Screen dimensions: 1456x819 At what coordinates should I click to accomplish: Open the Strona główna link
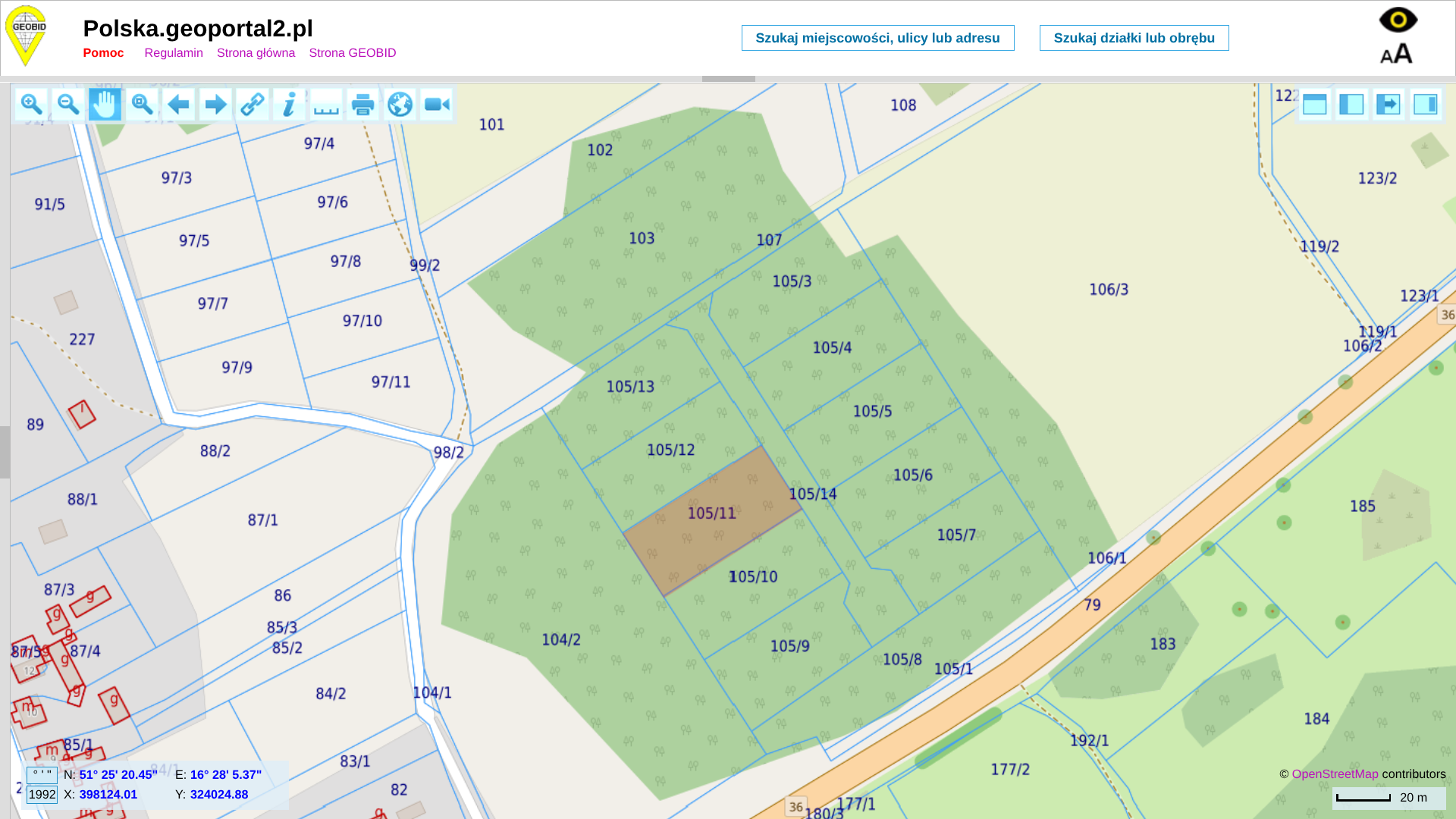(x=256, y=53)
